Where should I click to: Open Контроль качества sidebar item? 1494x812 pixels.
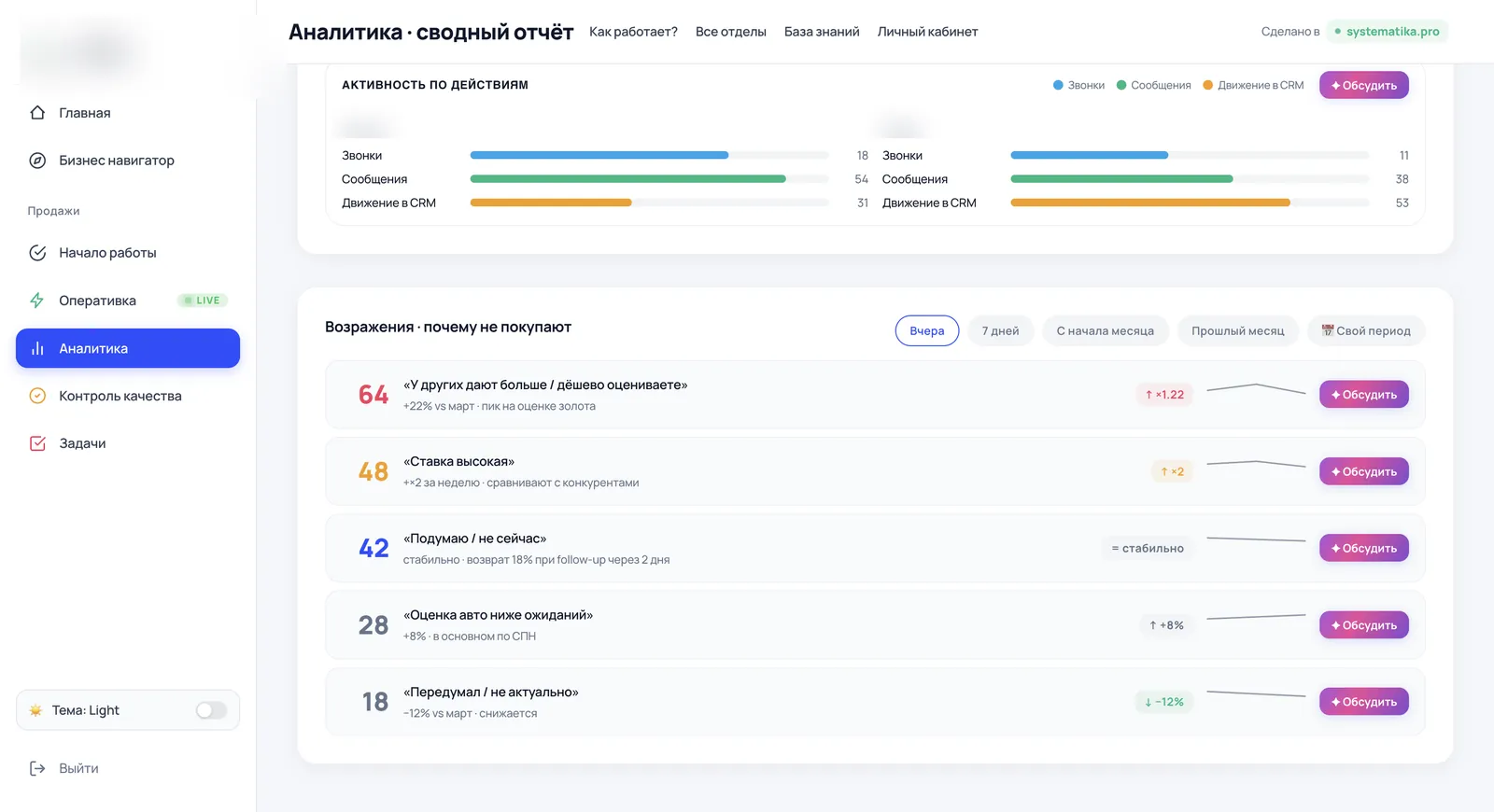coord(128,396)
